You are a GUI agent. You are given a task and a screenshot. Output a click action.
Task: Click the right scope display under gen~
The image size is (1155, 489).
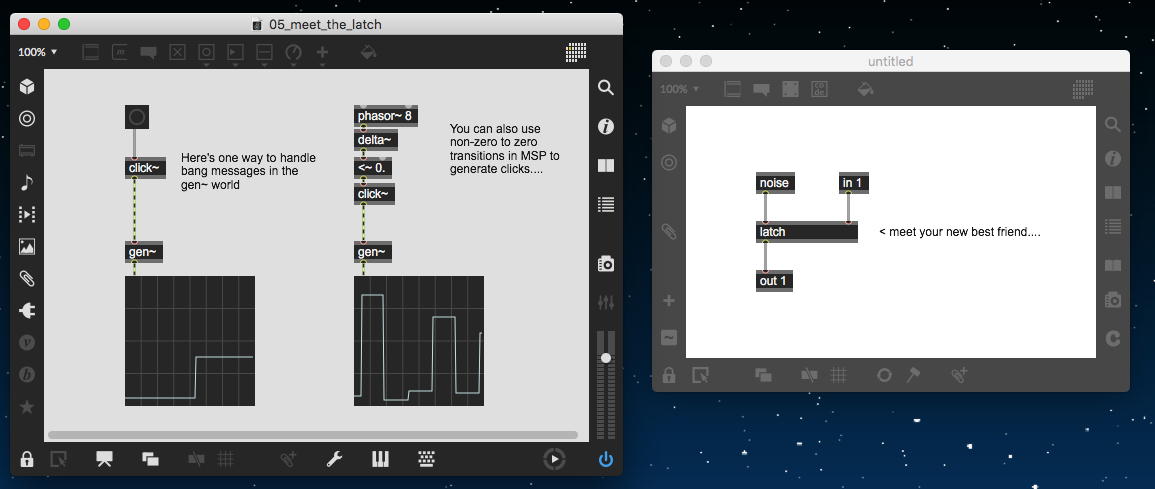(419, 341)
